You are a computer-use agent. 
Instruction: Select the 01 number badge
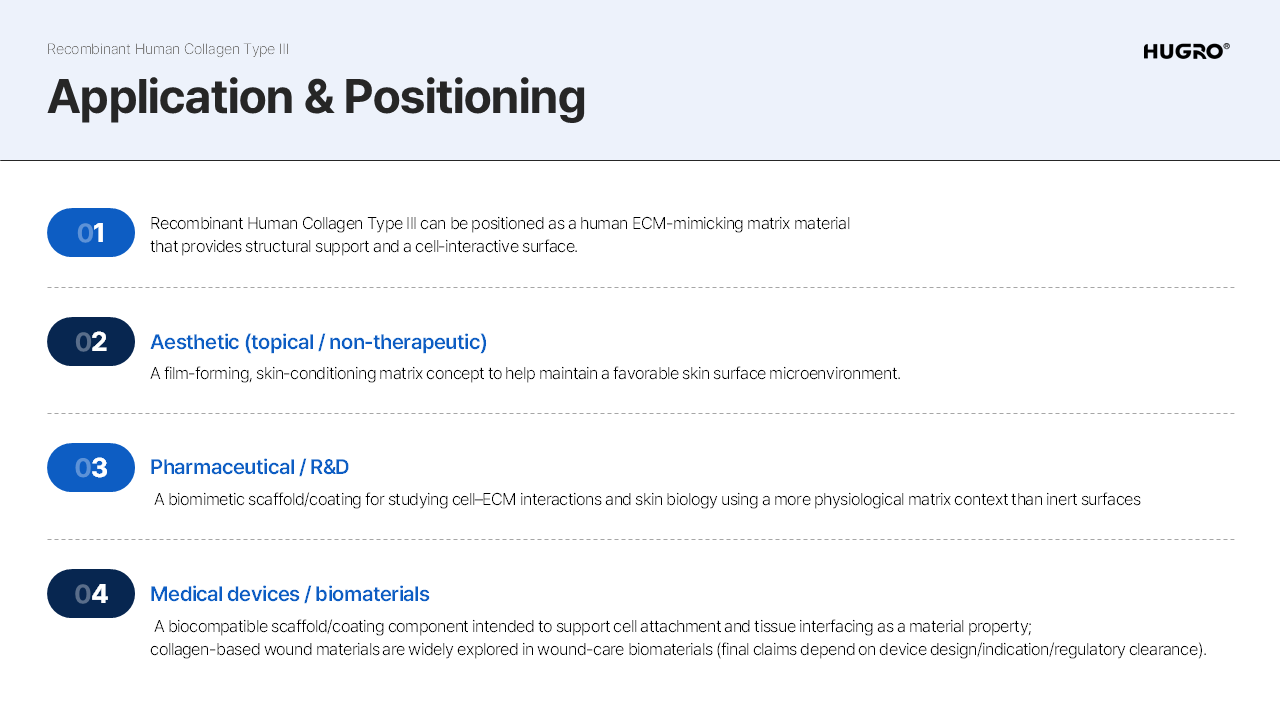91,233
